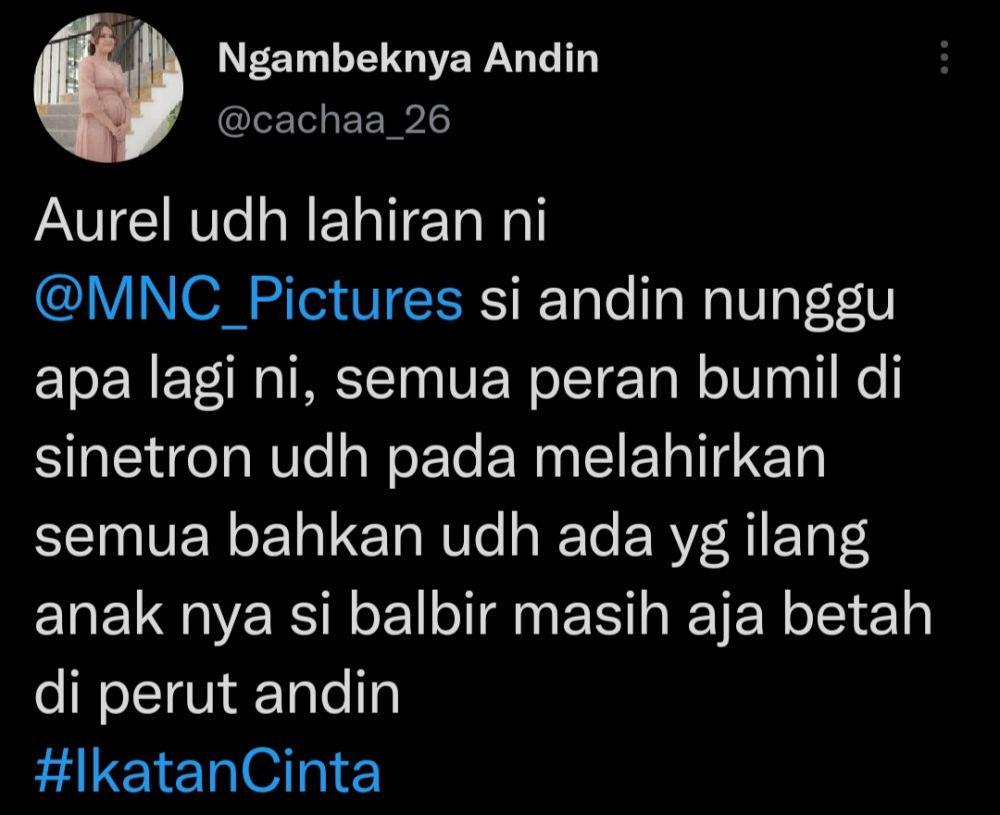This screenshot has height=815, width=1000.
Task: Click the first line 'Aurel udh lahiran ni'
Action: 291,221
